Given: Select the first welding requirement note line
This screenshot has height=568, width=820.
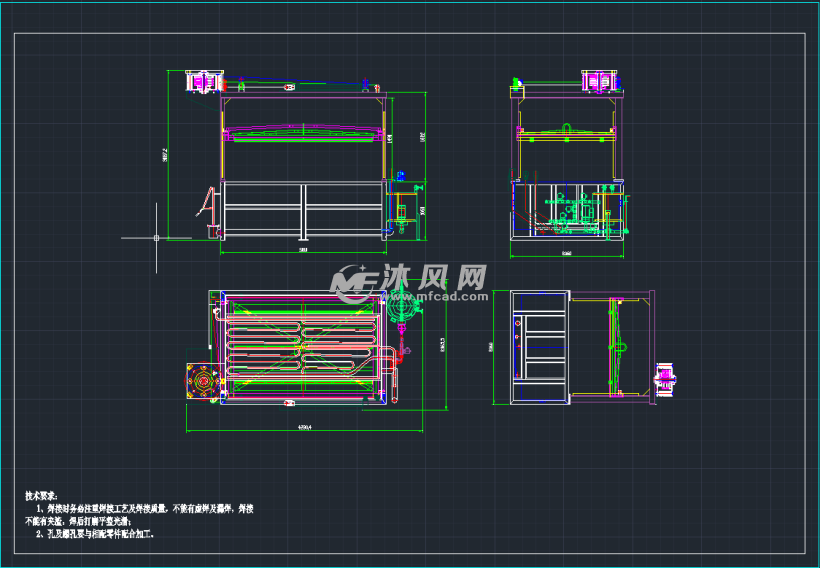Looking at the screenshot, I should point(150,509).
